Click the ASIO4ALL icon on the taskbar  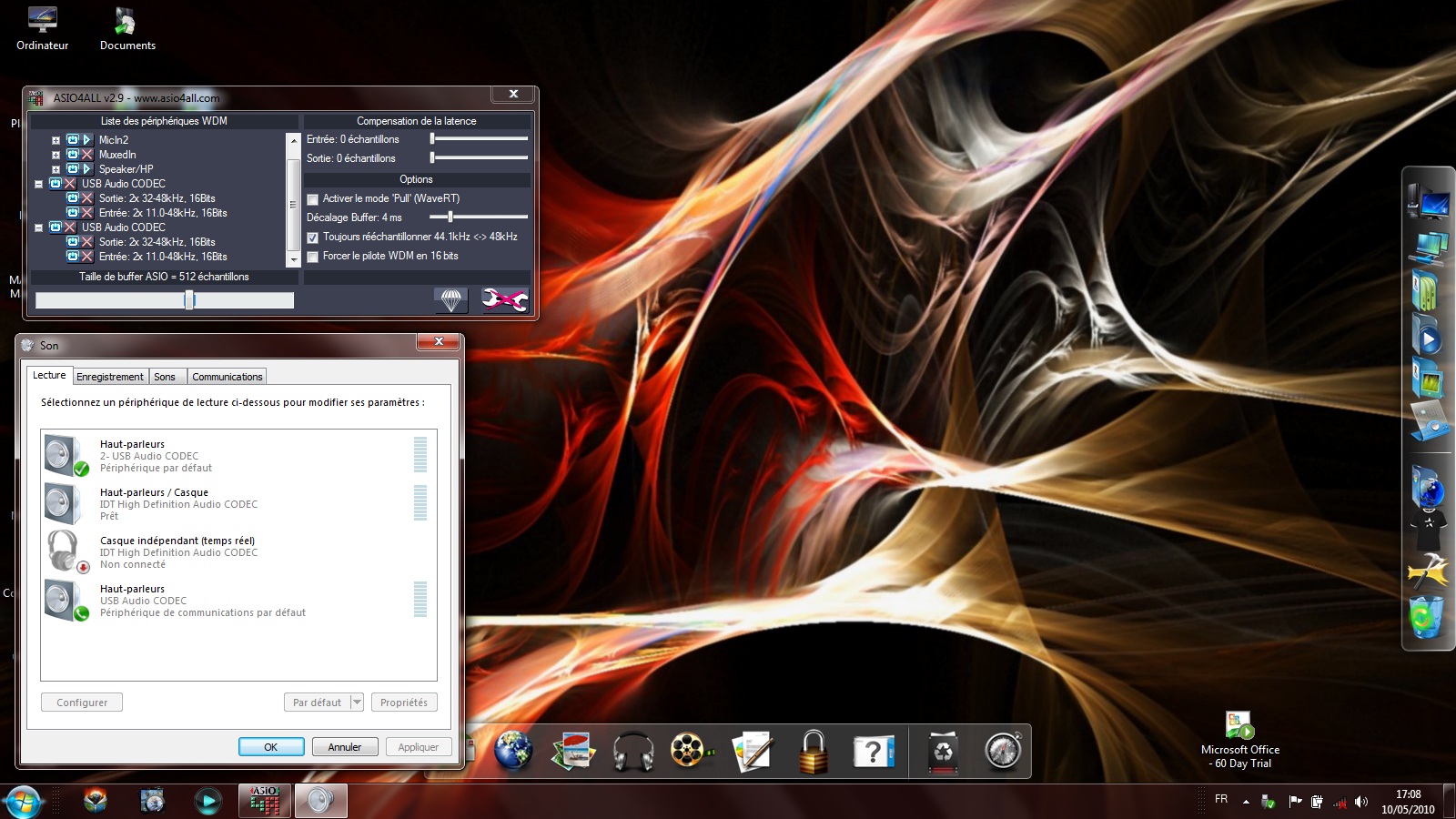[x=265, y=801]
